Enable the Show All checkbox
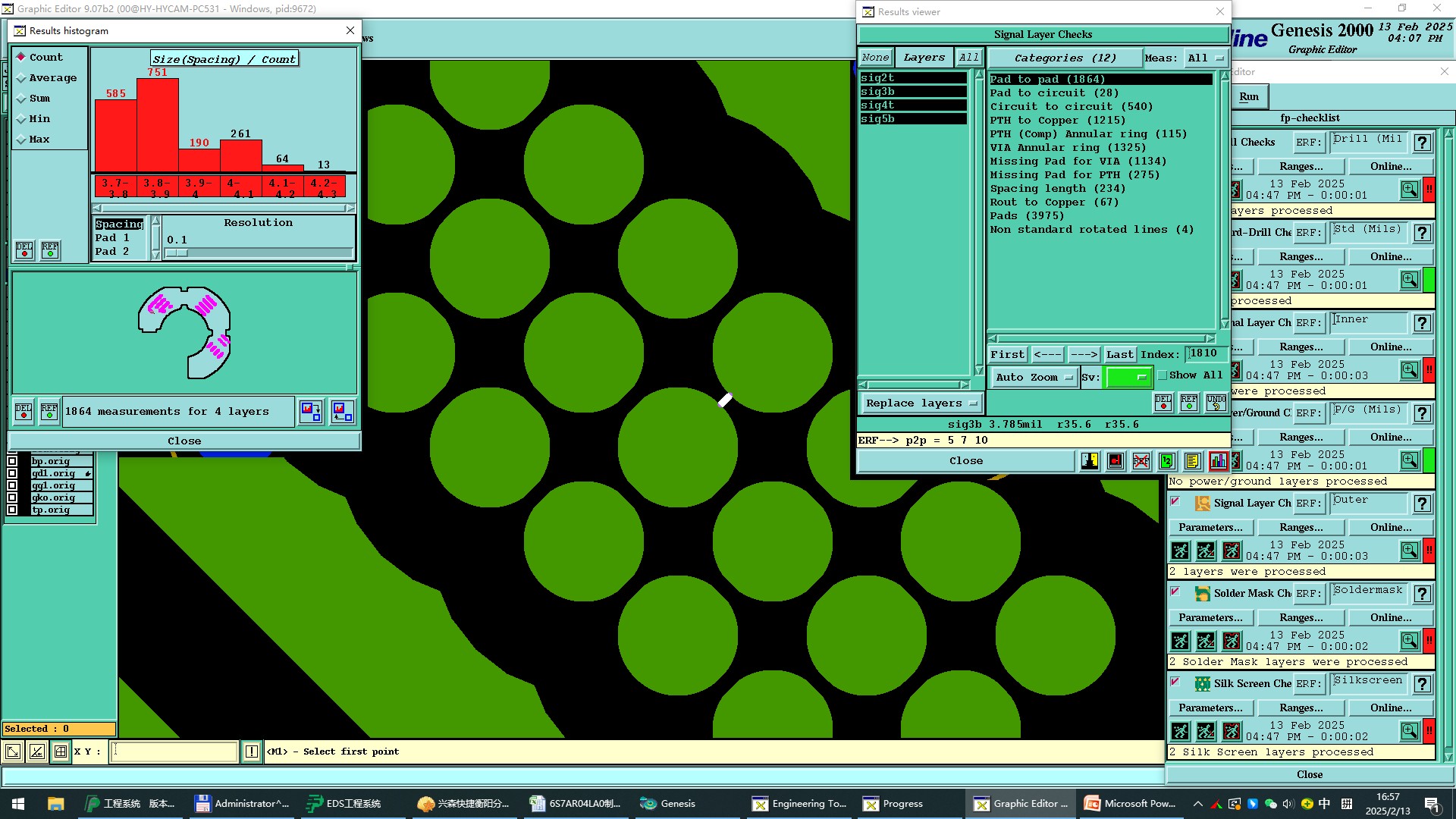1456x819 pixels. (1163, 375)
